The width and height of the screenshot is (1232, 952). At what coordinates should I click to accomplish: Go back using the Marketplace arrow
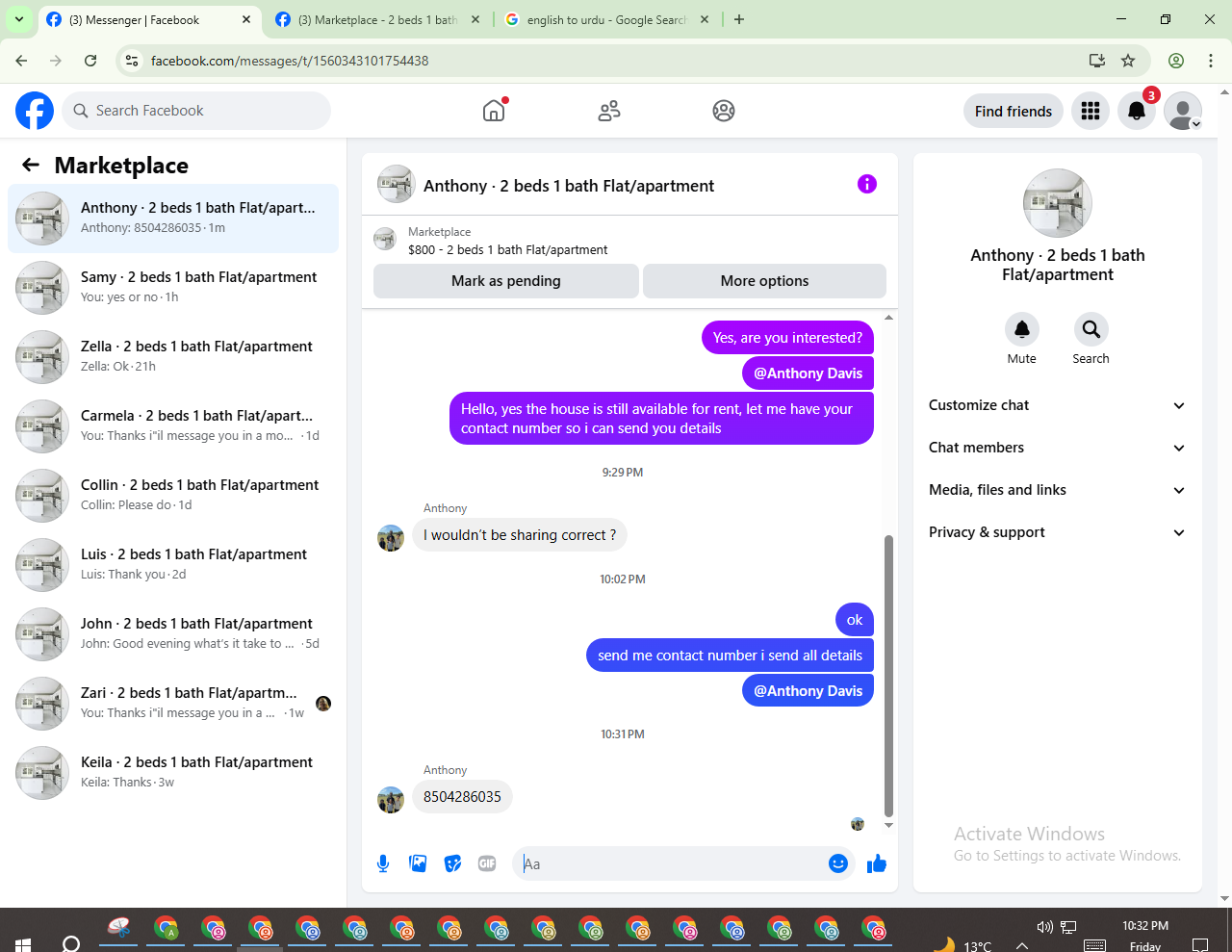pos(31,165)
